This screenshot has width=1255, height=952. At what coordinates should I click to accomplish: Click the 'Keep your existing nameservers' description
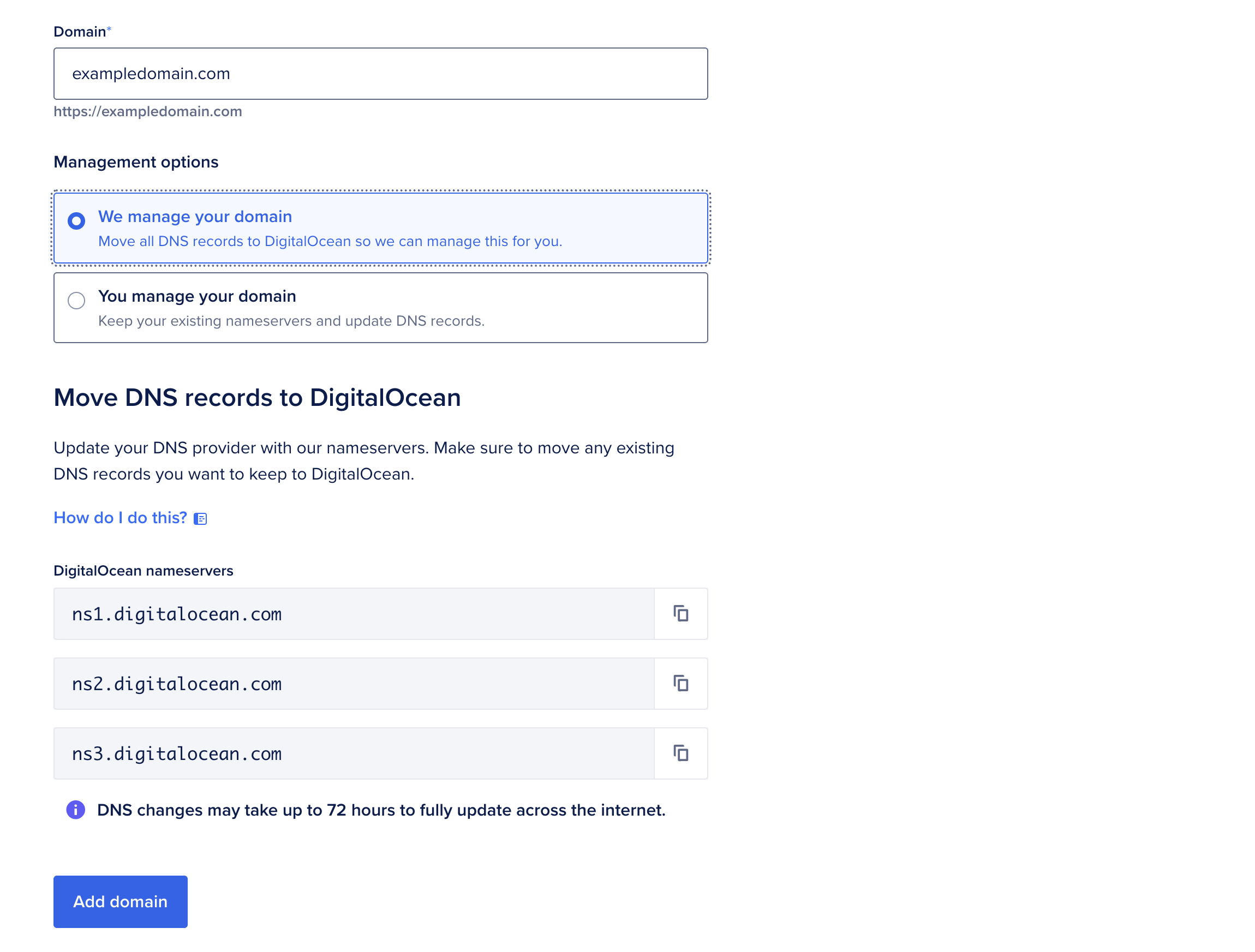point(291,321)
